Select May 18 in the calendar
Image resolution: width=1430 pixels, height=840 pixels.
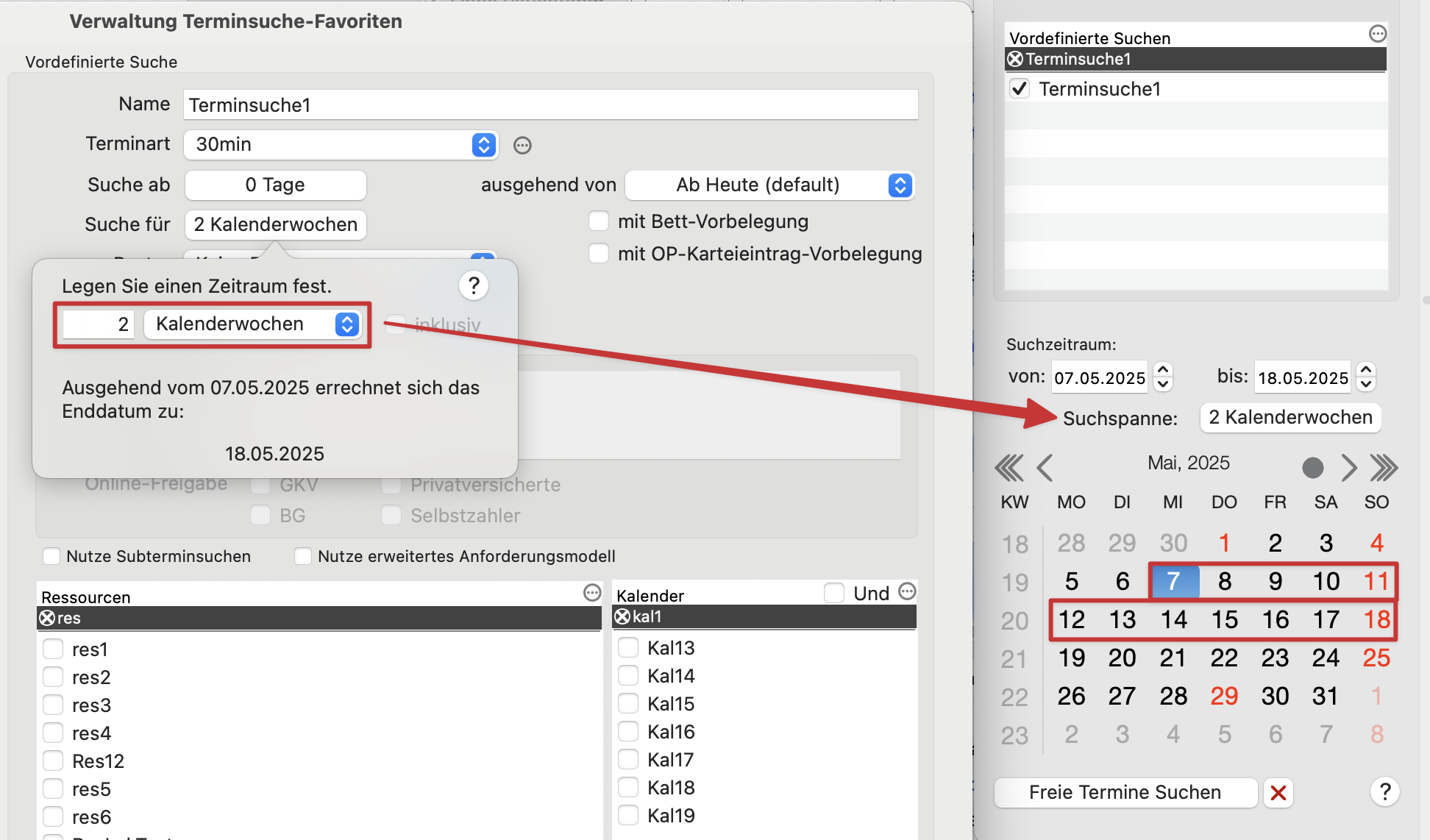tap(1377, 619)
